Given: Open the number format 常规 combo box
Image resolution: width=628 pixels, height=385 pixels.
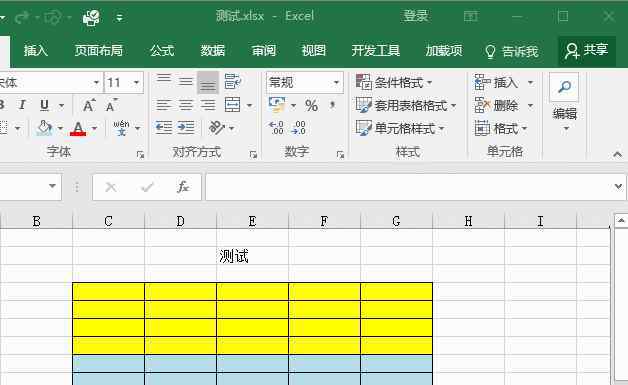Looking at the screenshot, I should click(304, 83).
